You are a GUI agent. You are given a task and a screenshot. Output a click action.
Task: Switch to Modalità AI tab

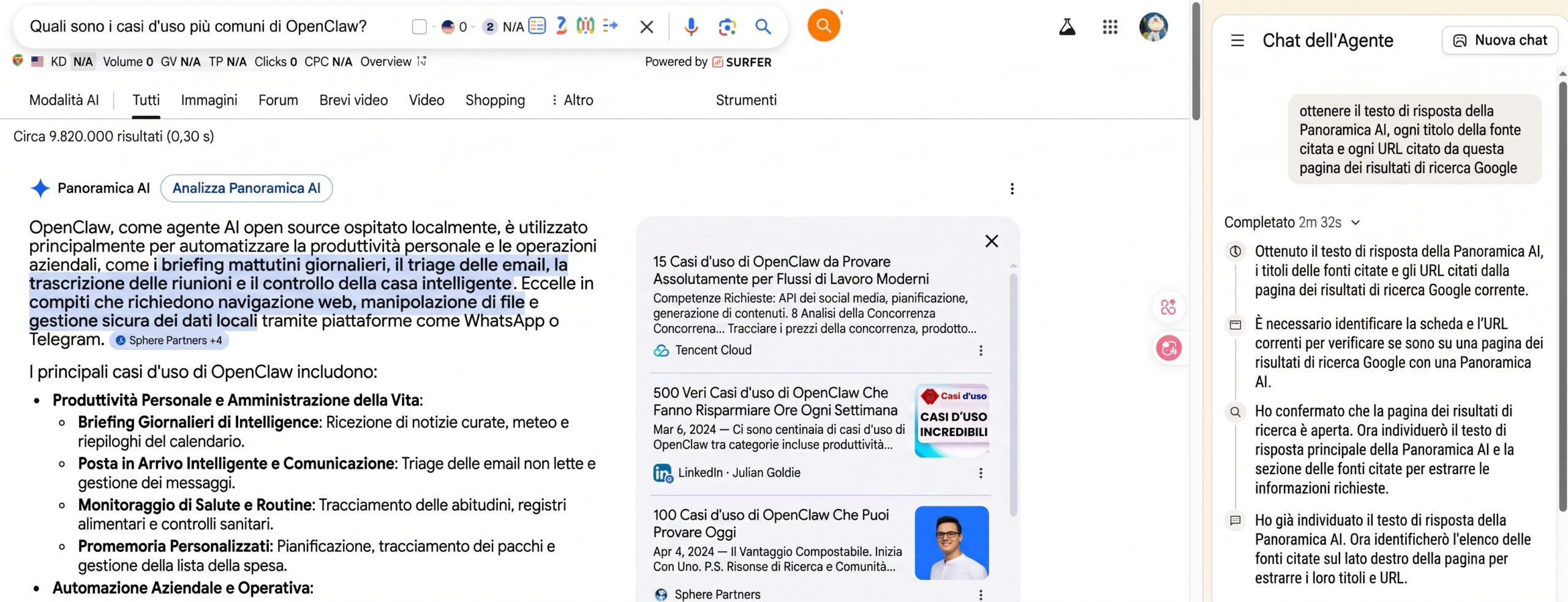point(64,100)
